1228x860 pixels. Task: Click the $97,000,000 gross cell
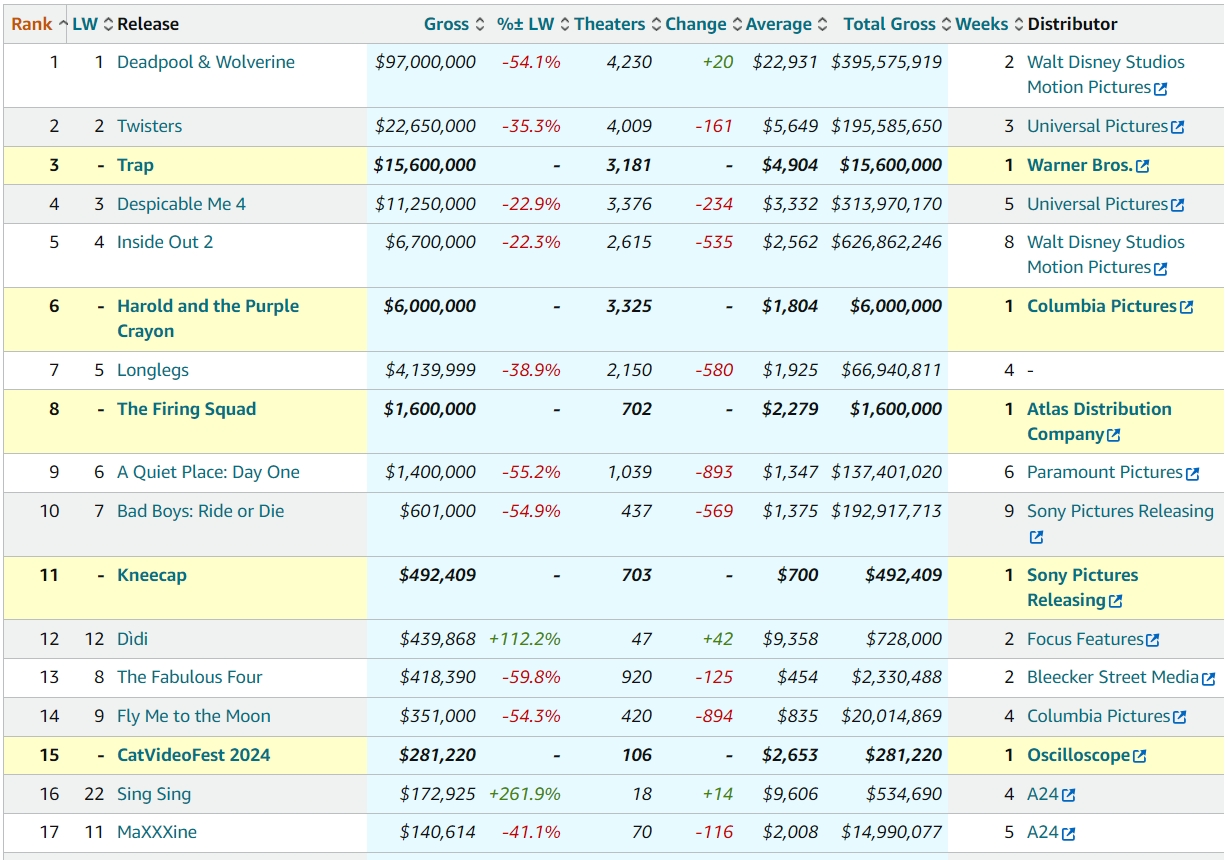coord(425,62)
